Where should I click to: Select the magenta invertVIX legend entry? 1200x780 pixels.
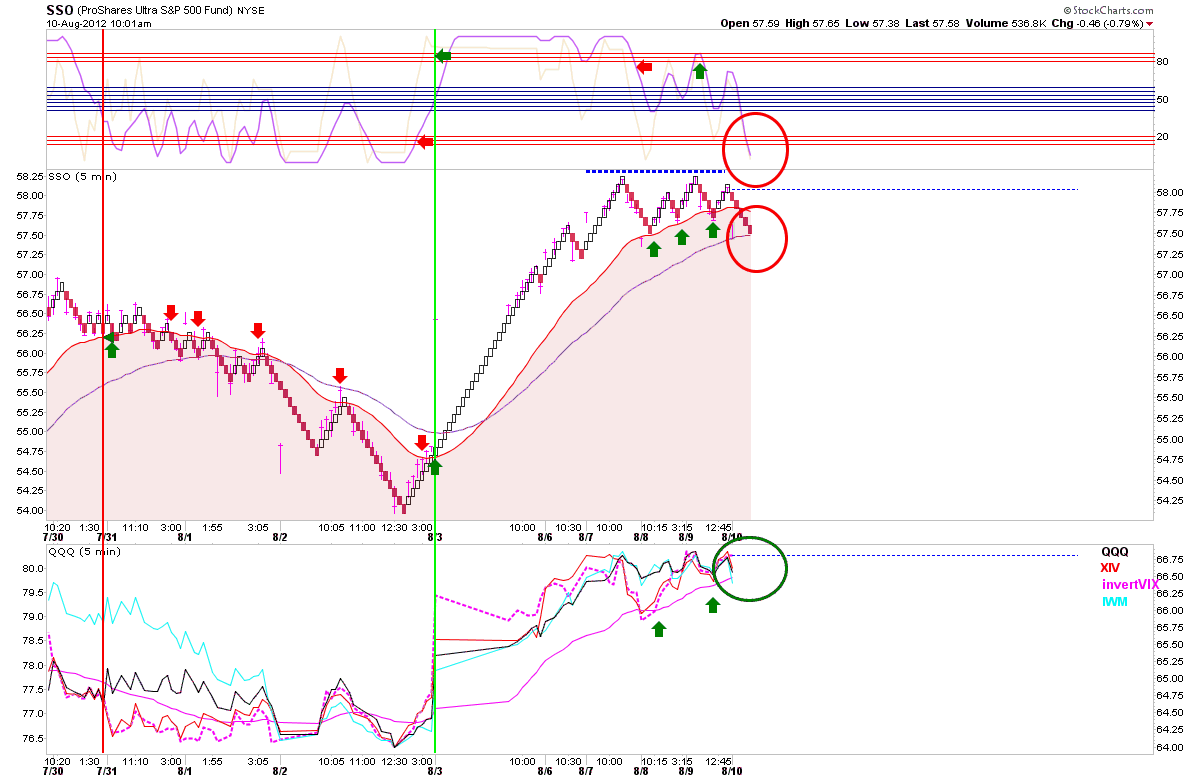click(1133, 585)
